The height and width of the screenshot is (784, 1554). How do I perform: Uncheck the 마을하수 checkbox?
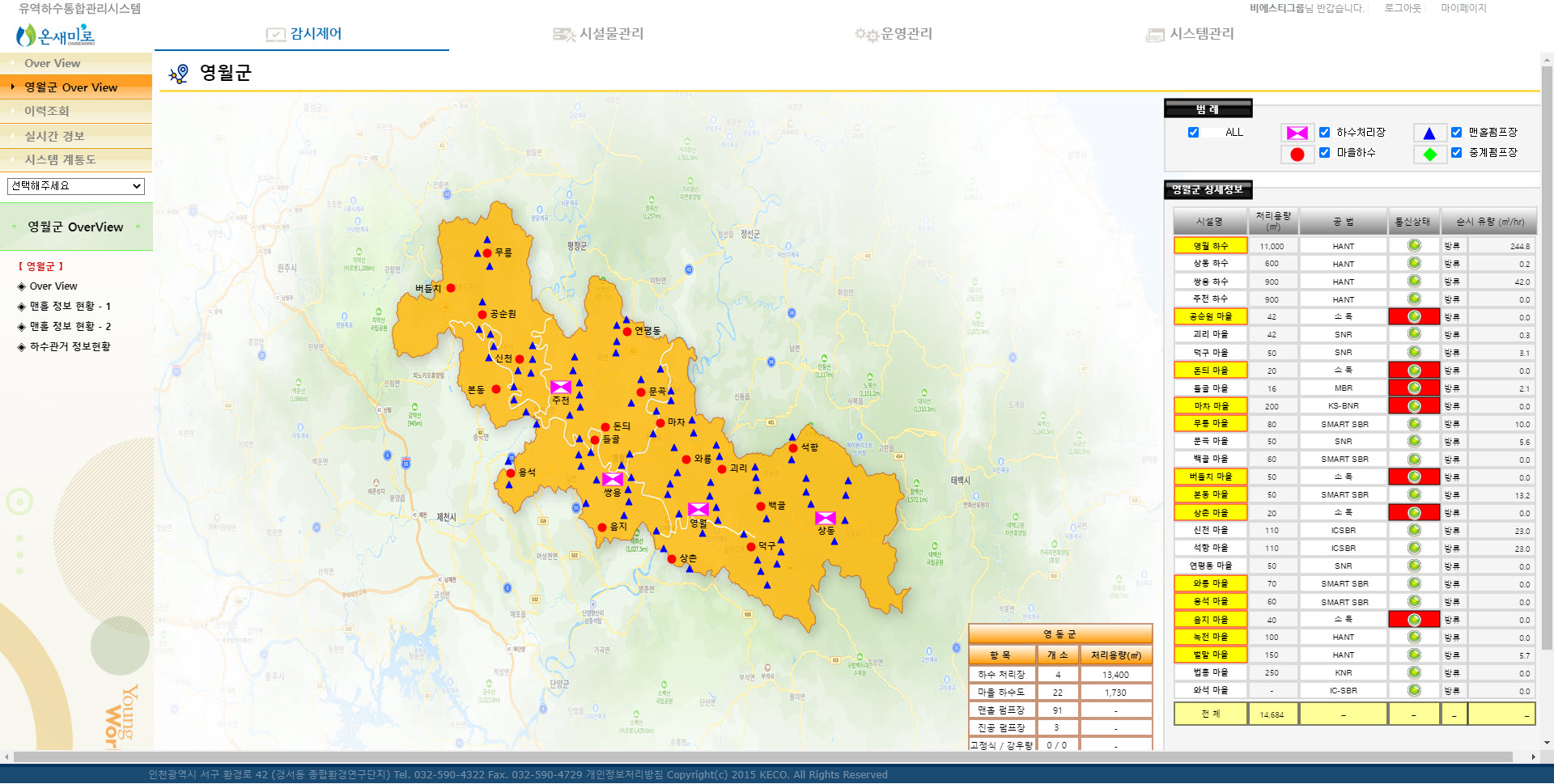[1324, 152]
